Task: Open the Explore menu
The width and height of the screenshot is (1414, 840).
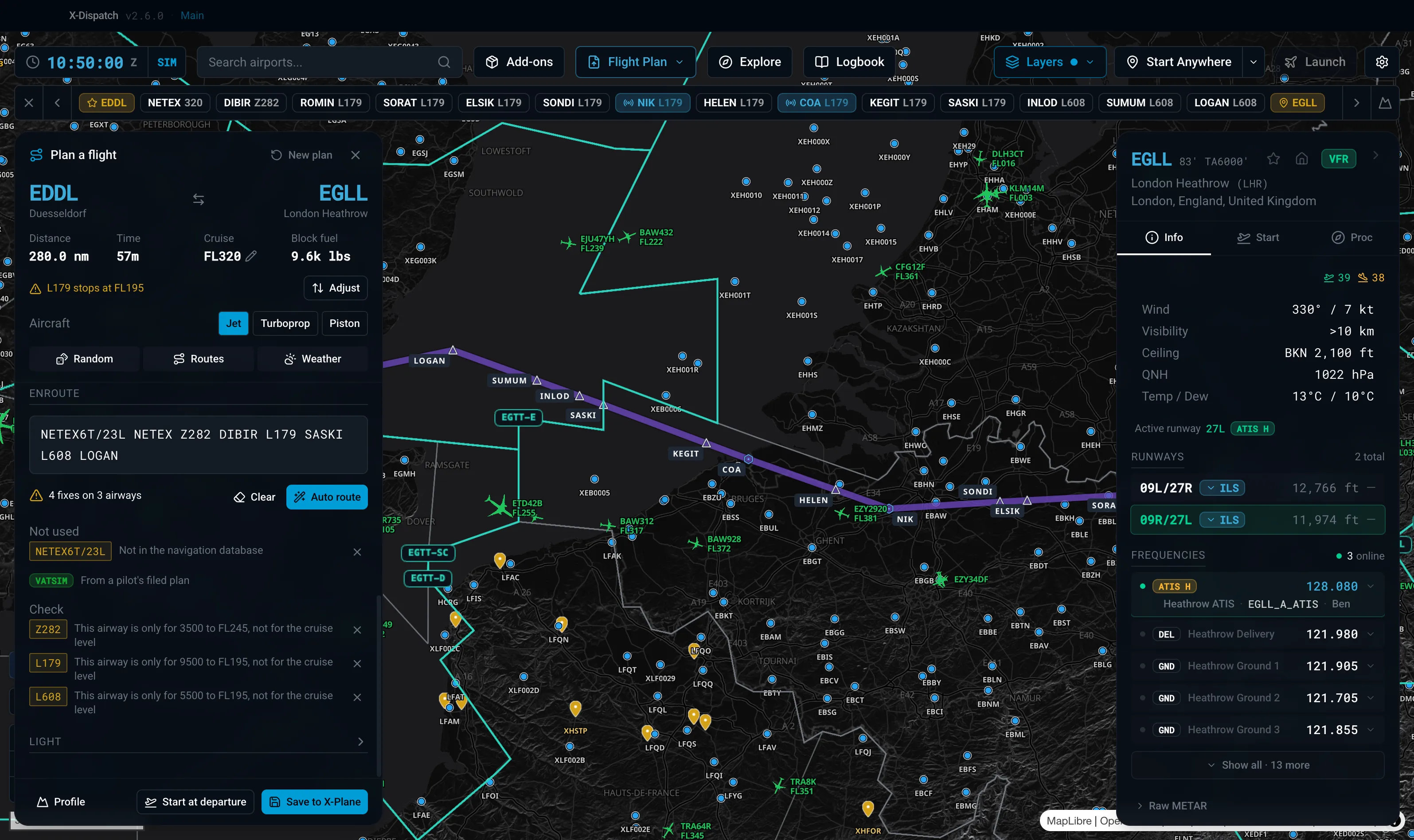Action: tap(750, 62)
